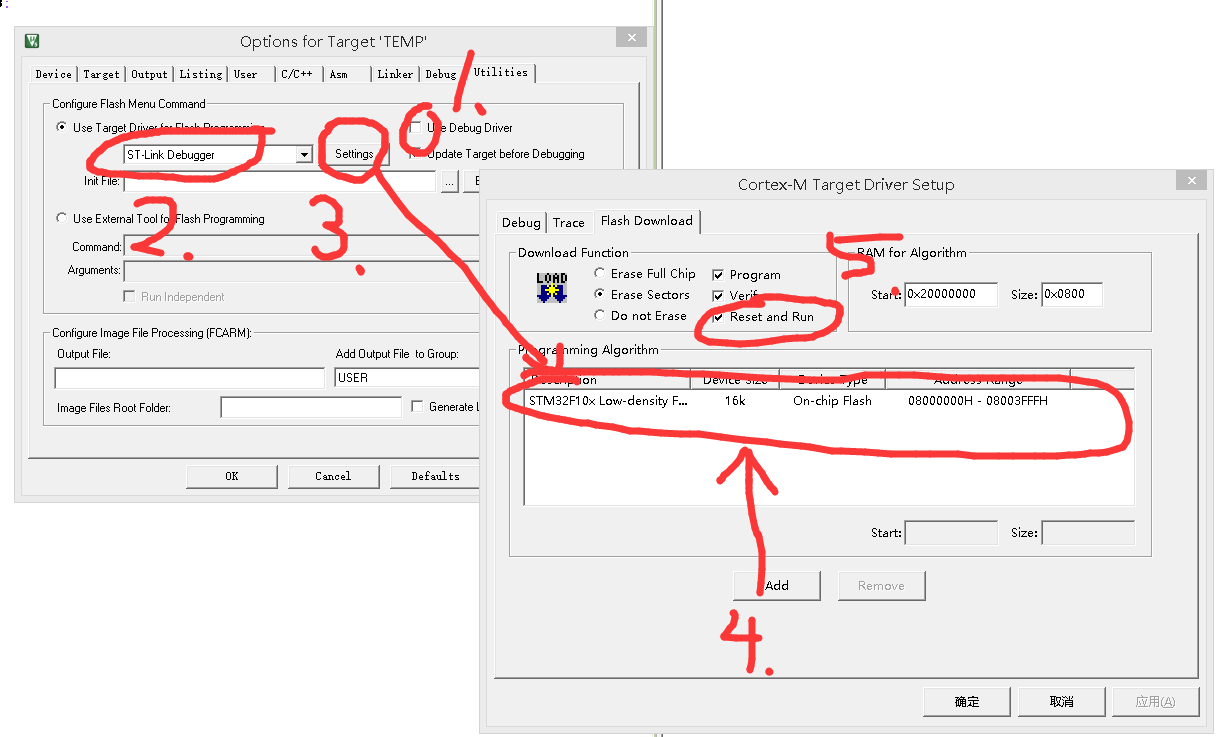Viewport: 1227px width, 737px height.
Task: Toggle Use Debug Driver checkbox
Action: click(x=415, y=128)
